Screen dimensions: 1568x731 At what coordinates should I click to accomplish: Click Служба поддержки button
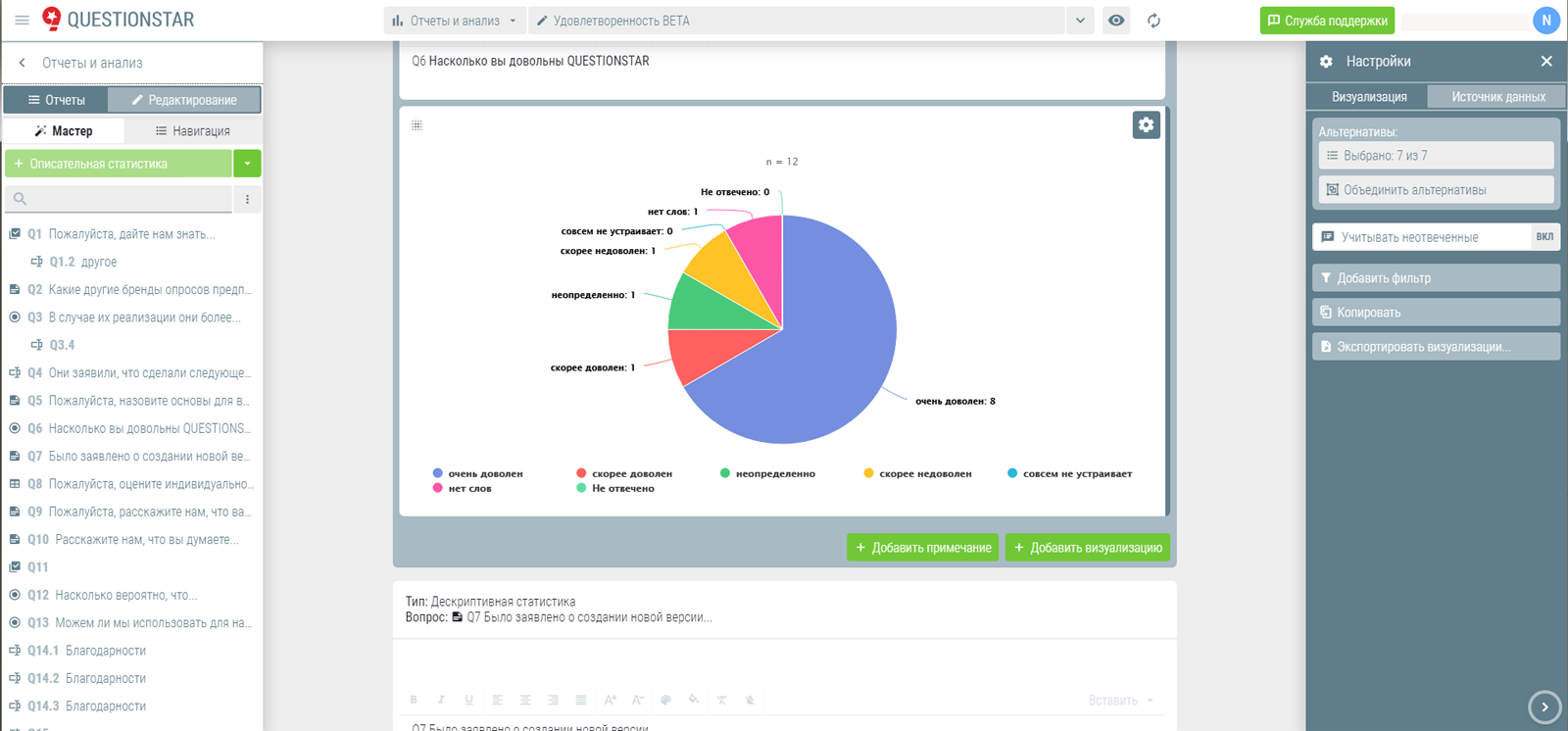pos(1327,21)
